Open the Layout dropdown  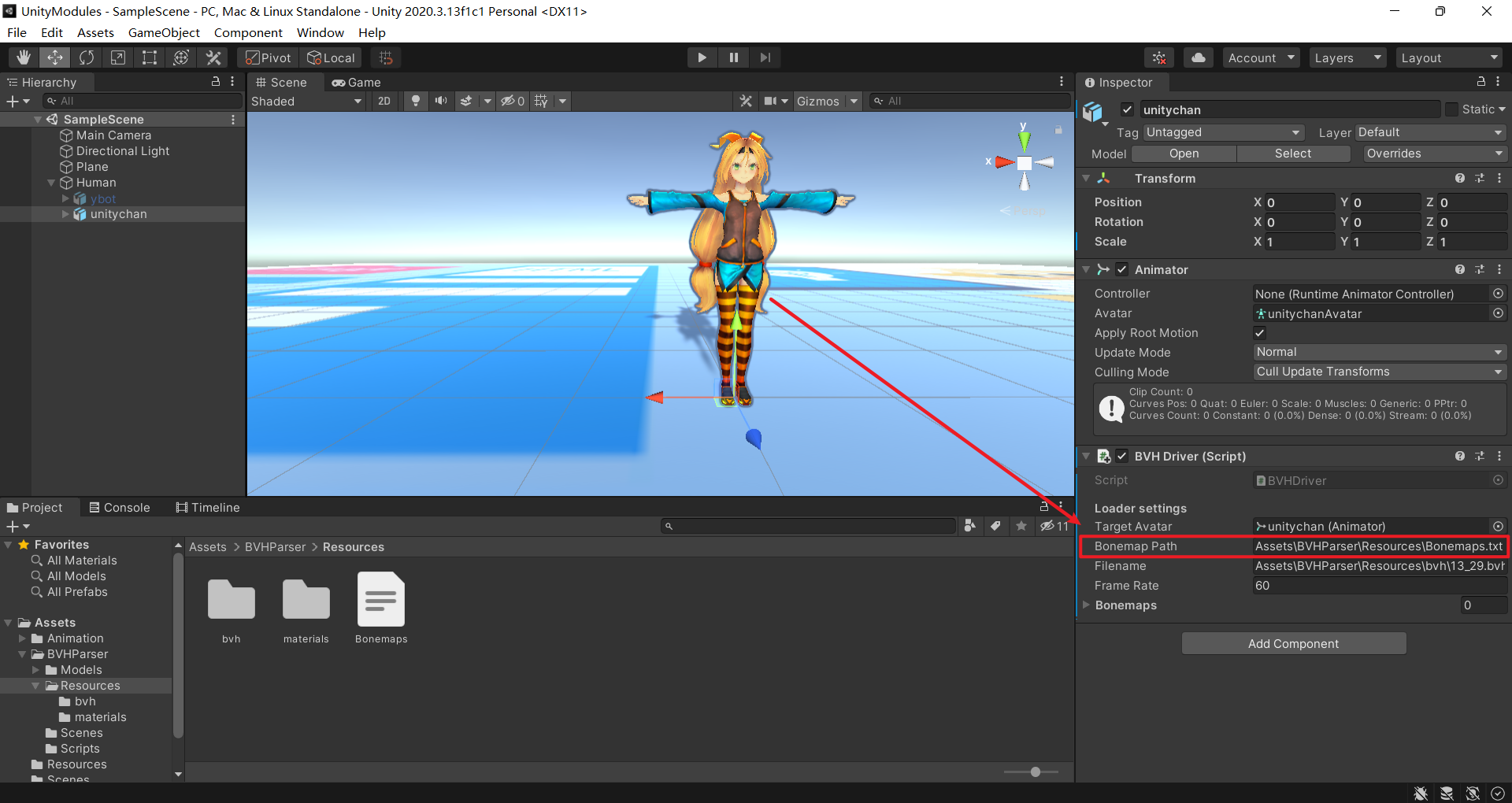(1449, 57)
